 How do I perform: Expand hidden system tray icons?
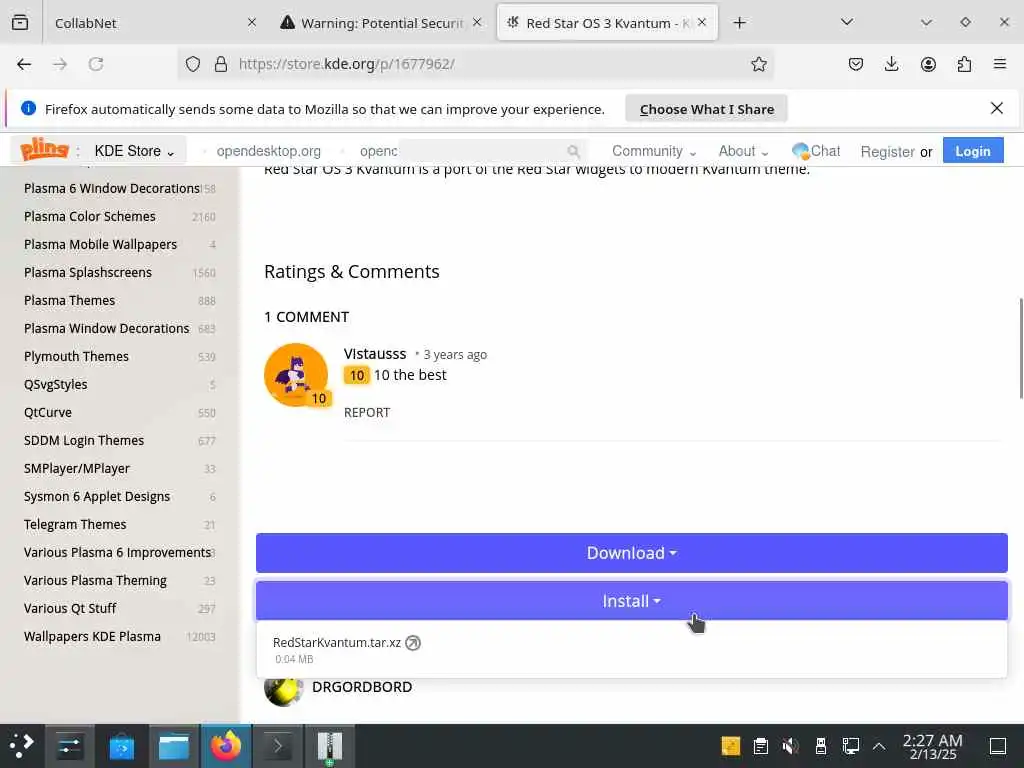tap(879, 746)
